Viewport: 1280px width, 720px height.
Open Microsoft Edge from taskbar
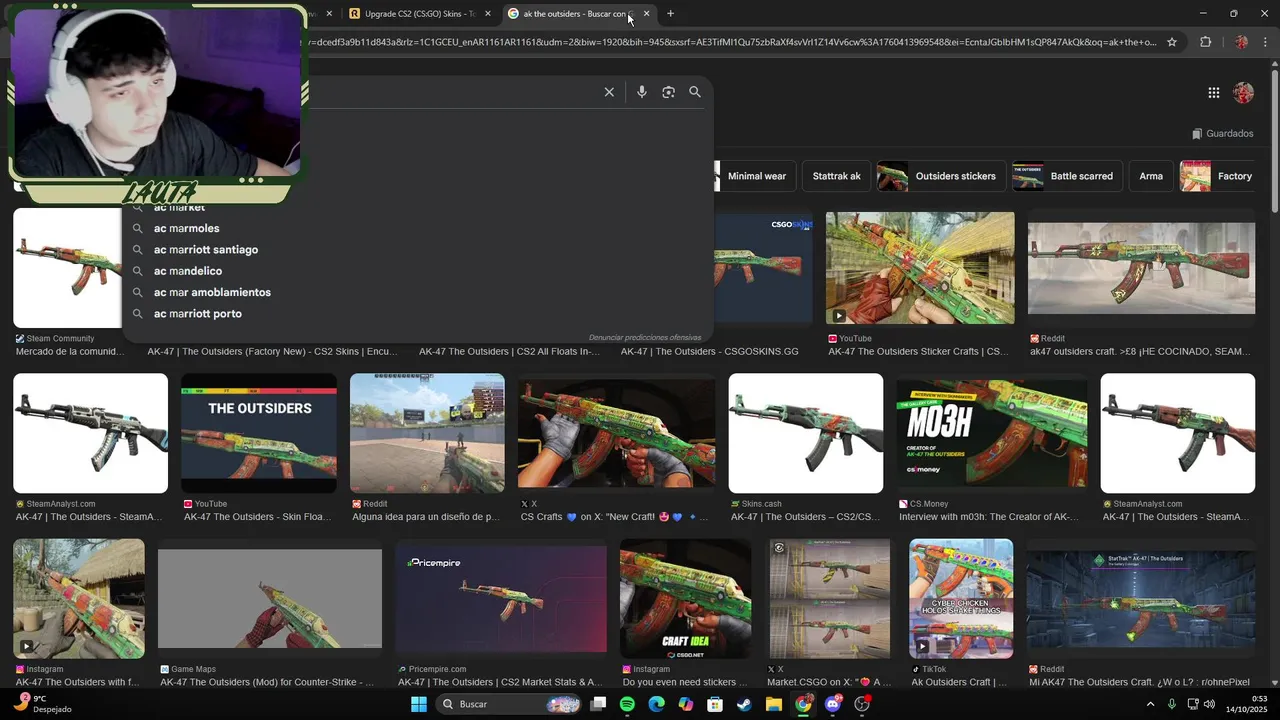pos(656,704)
